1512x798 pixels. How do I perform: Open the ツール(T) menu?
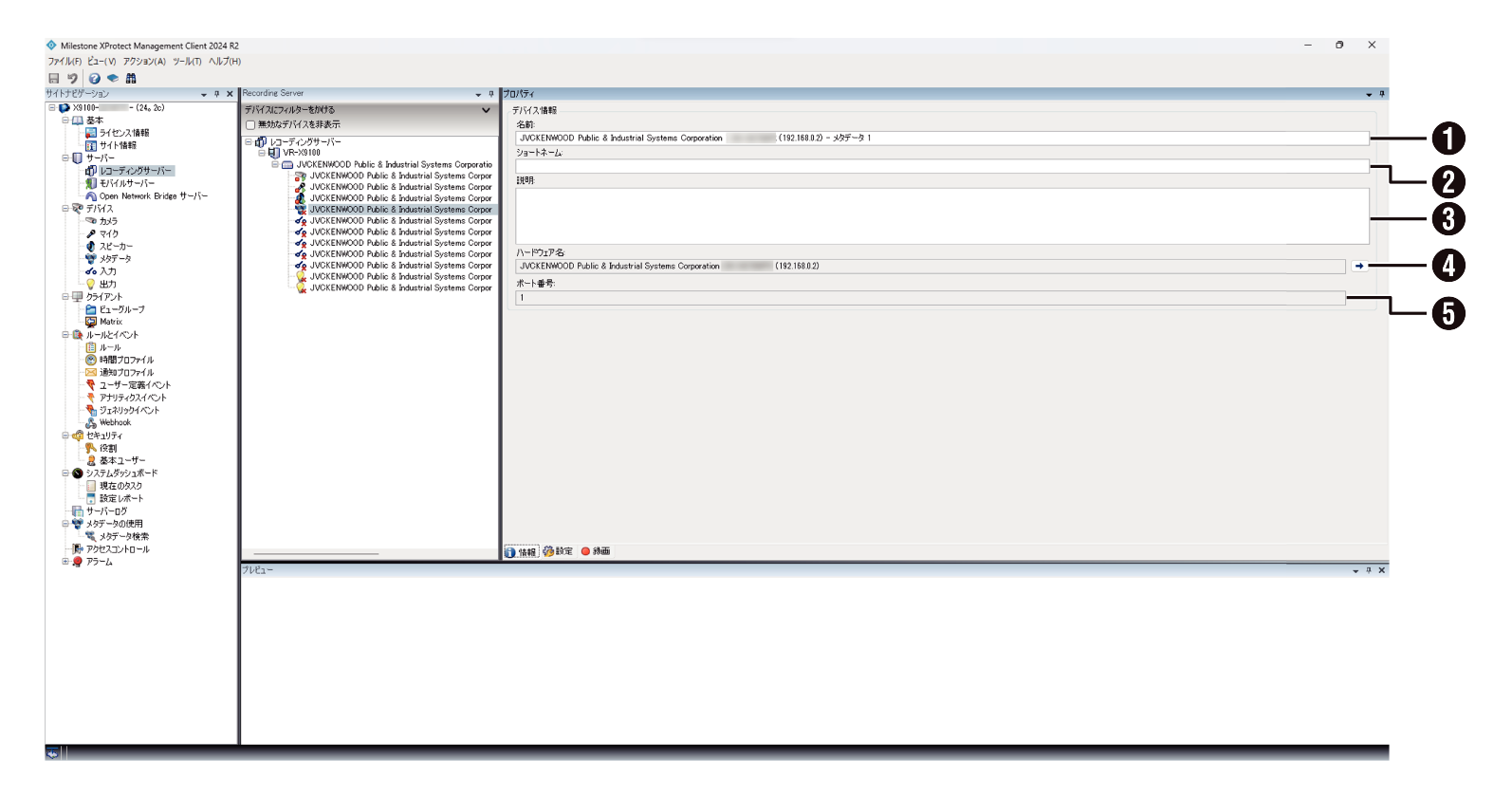(x=187, y=61)
